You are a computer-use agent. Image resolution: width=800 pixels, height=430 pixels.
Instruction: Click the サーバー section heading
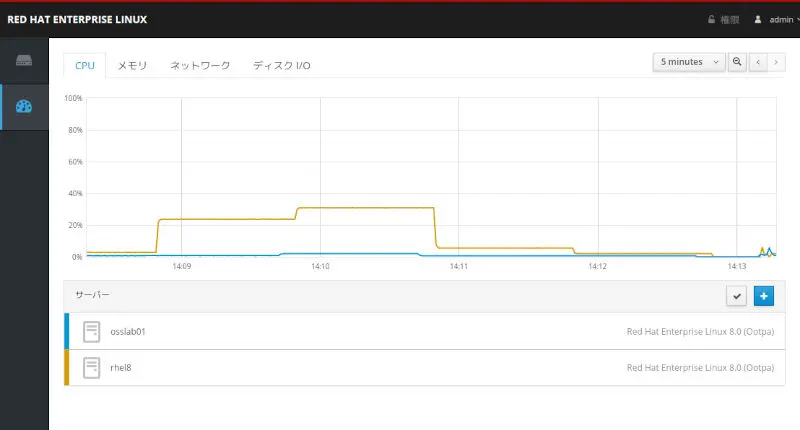92,295
